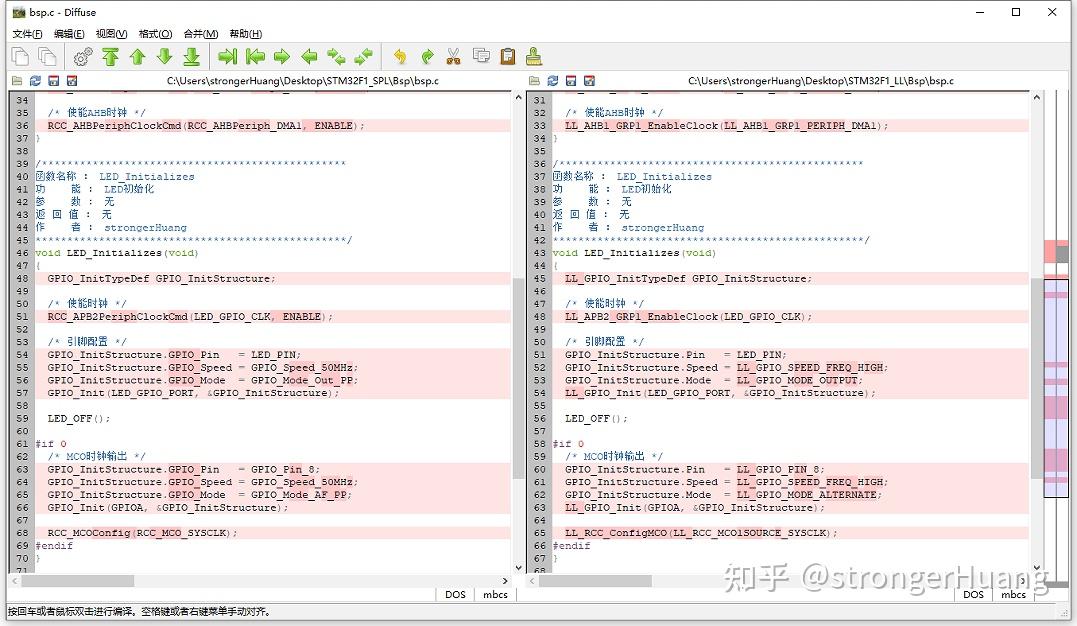The width and height of the screenshot is (1077, 626).
Task: Click the left pane scroll-up arrow
Action: coord(519,98)
